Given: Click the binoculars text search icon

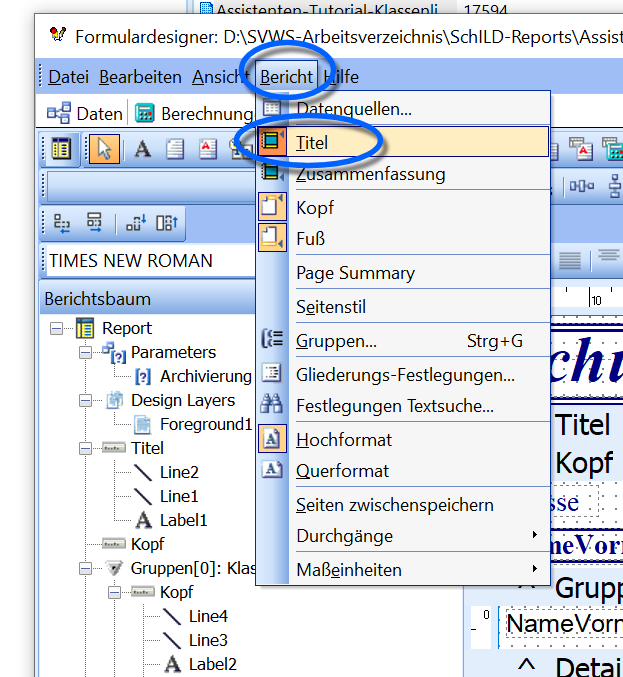Looking at the screenshot, I should [272, 404].
